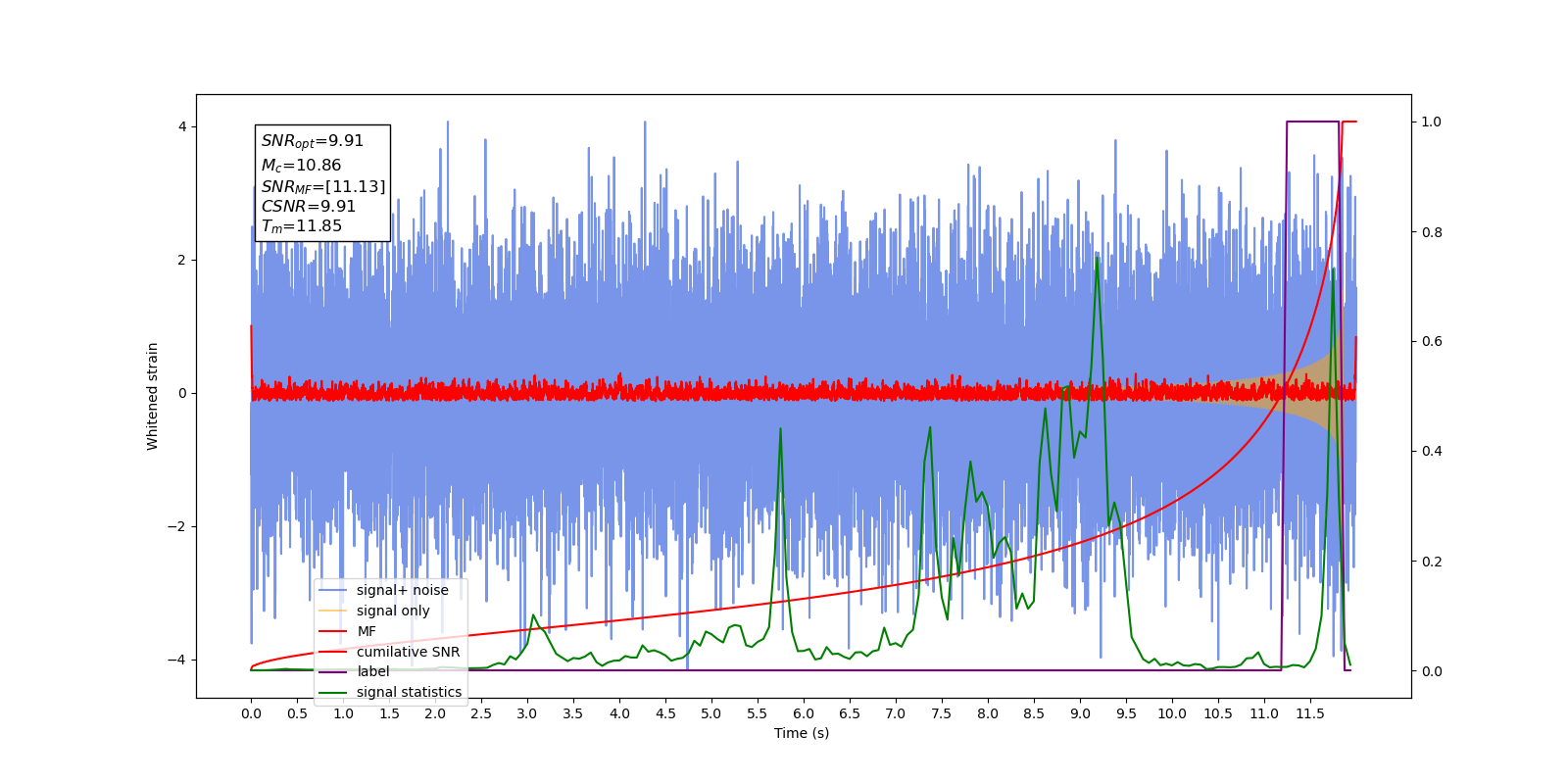Click the right y-axis tick label 0.6
Viewport: 1568px width, 784px height.
click(1432, 342)
